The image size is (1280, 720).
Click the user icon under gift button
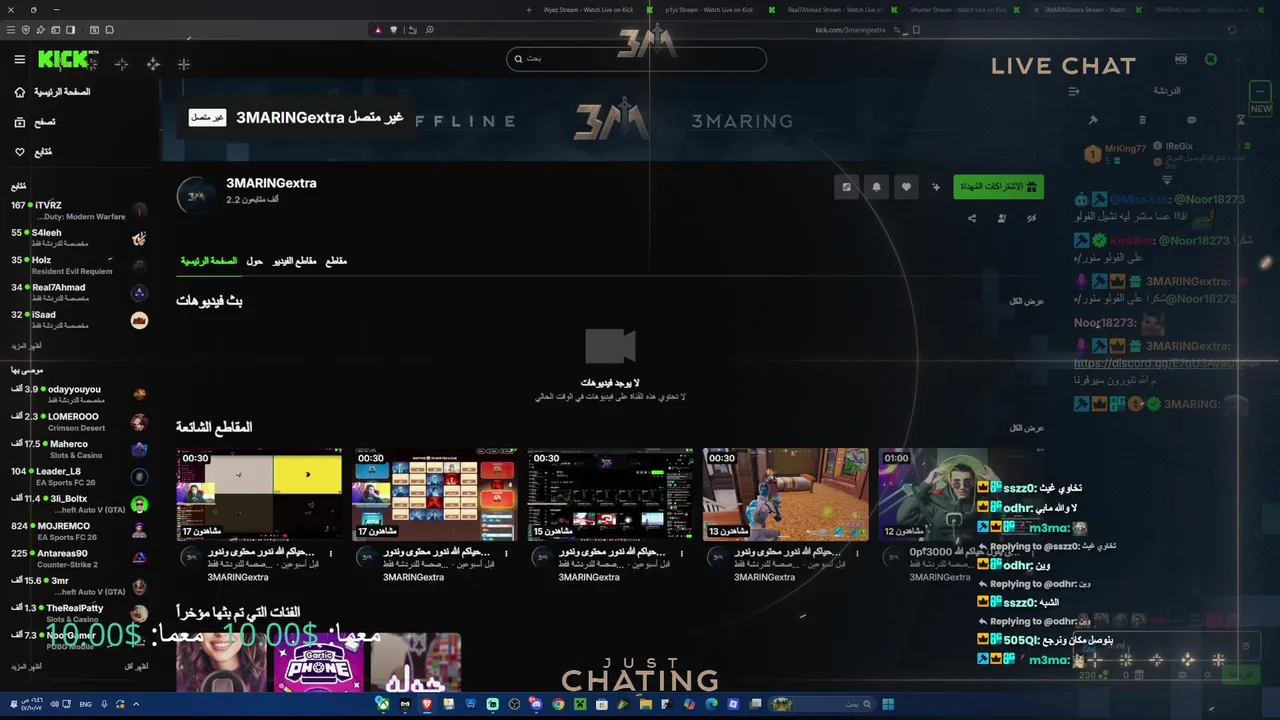[x=1002, y=218]
